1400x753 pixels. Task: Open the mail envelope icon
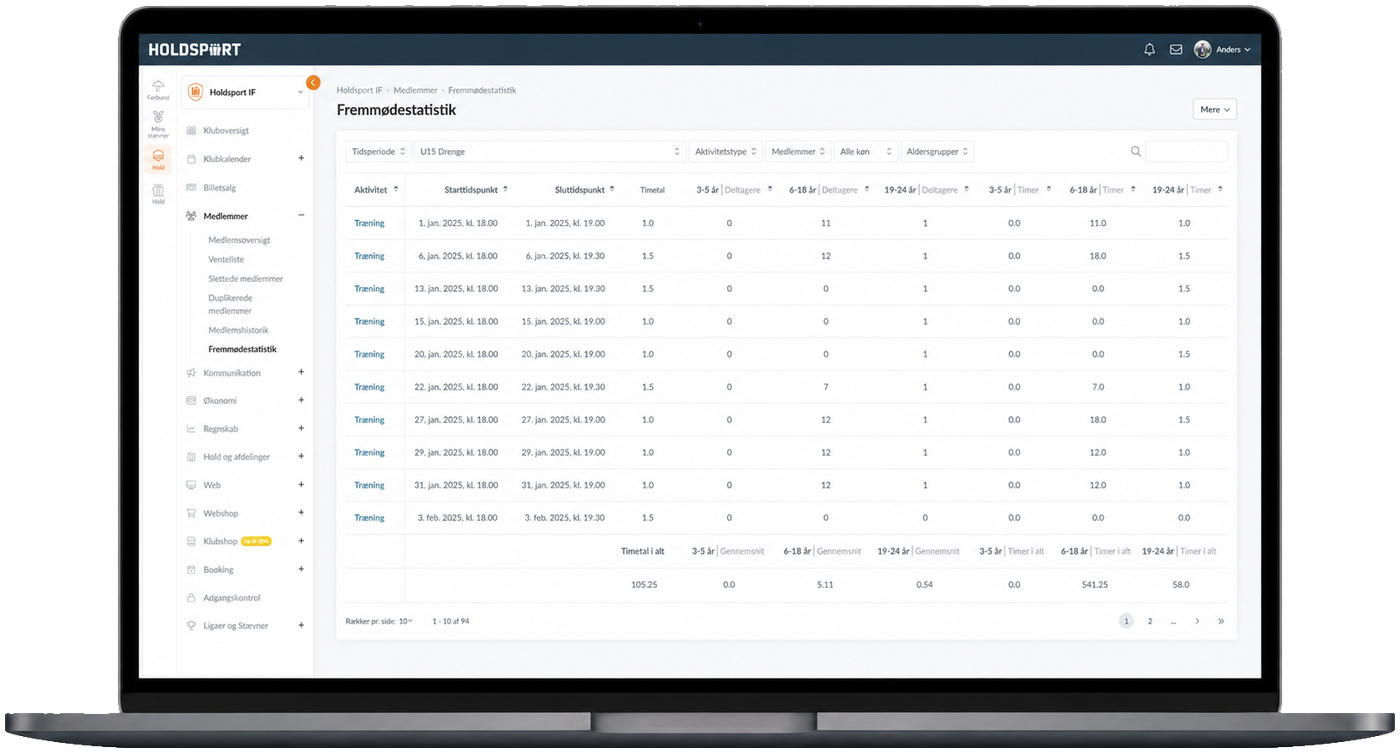point(1176,49)
